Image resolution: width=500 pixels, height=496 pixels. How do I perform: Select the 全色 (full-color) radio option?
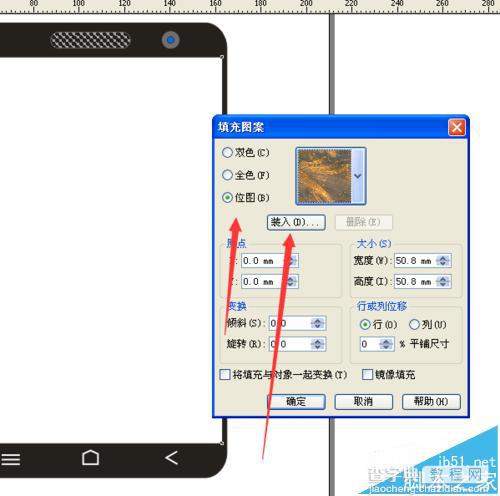point(245,175)
